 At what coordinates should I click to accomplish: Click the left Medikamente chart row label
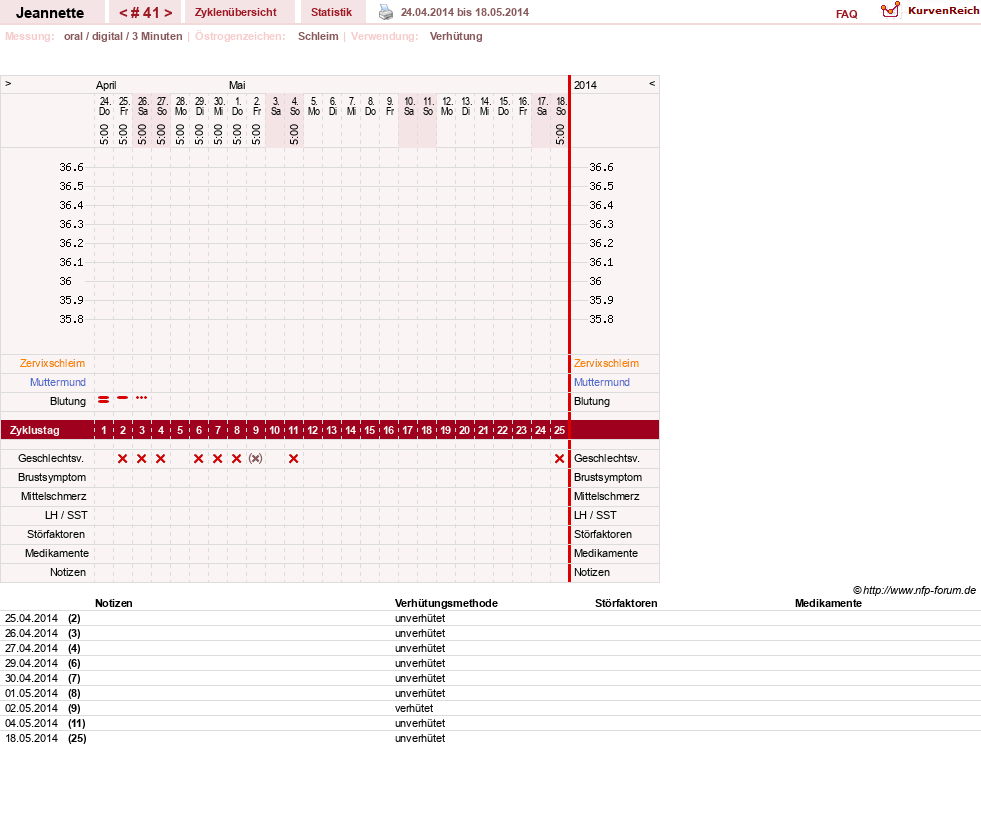[57, 554]
